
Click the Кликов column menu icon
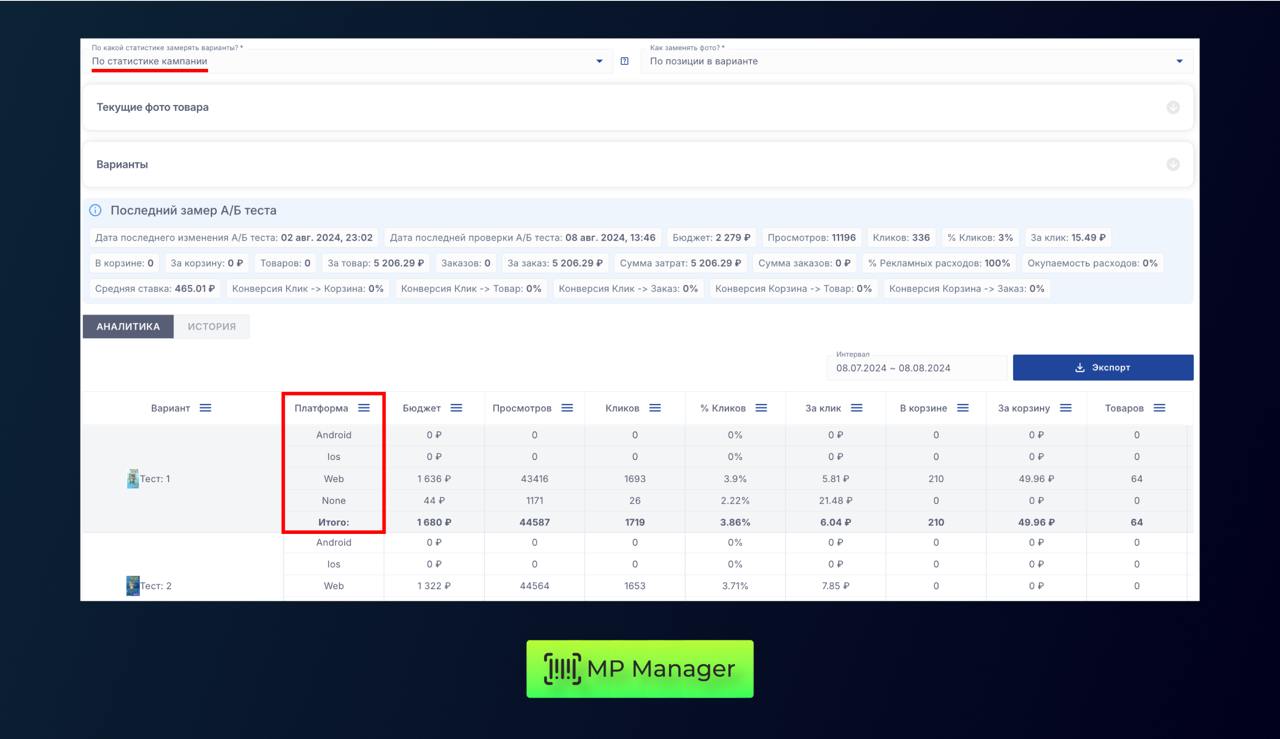pyautogui.click(x=655, y=408)
